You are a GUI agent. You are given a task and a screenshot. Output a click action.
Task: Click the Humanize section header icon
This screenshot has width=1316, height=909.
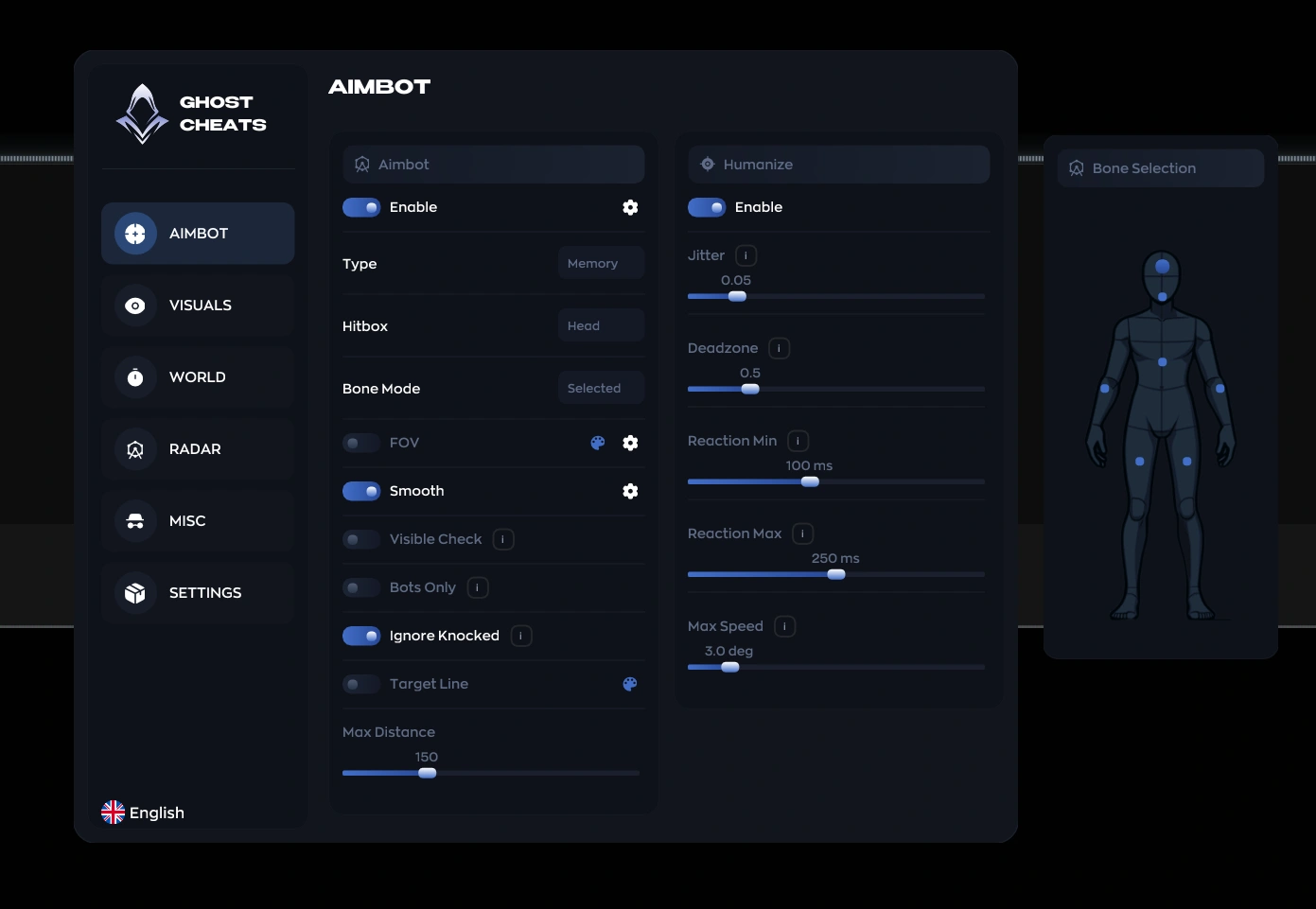tap(708, 165)
